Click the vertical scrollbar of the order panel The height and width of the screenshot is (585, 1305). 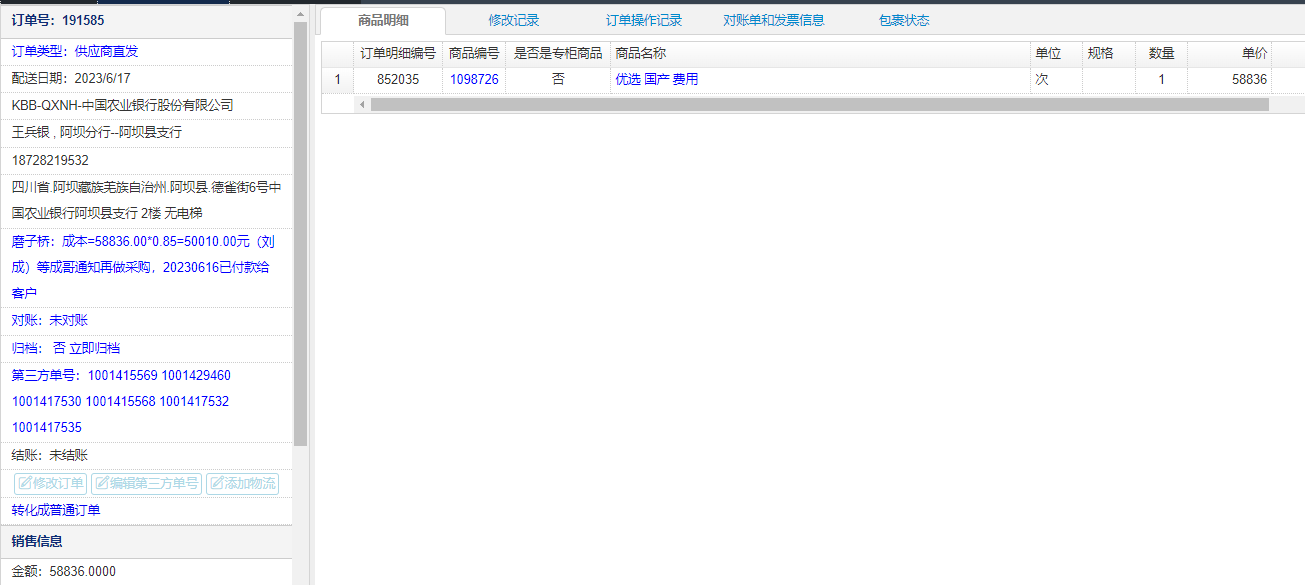pos(300,233)
